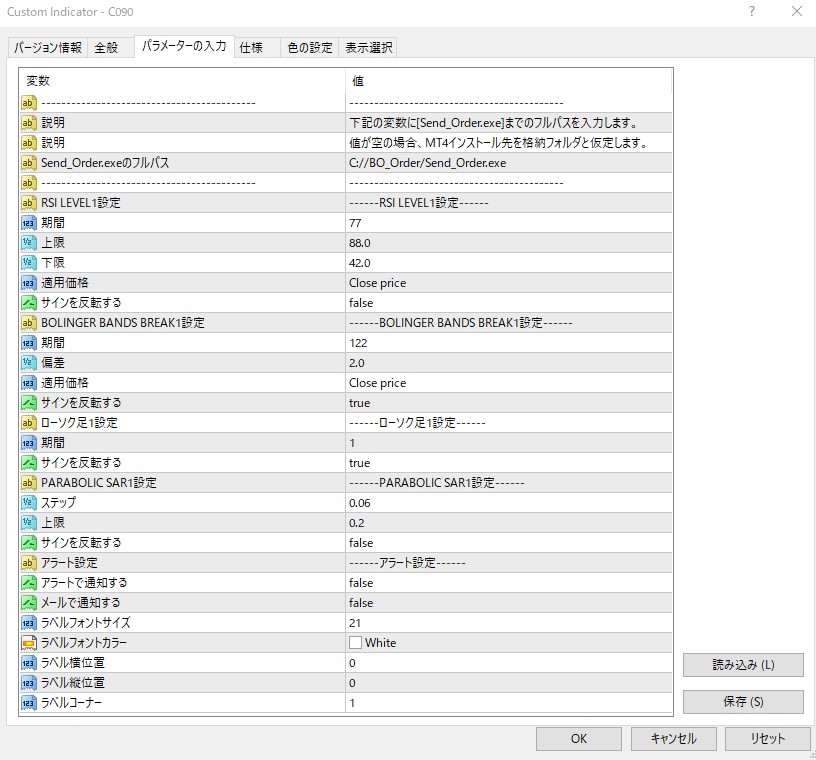Click the string icon beside Send_Order.exeのフルパス
Viewport: 816px width, 760px height.
click(x=29, y=163)
